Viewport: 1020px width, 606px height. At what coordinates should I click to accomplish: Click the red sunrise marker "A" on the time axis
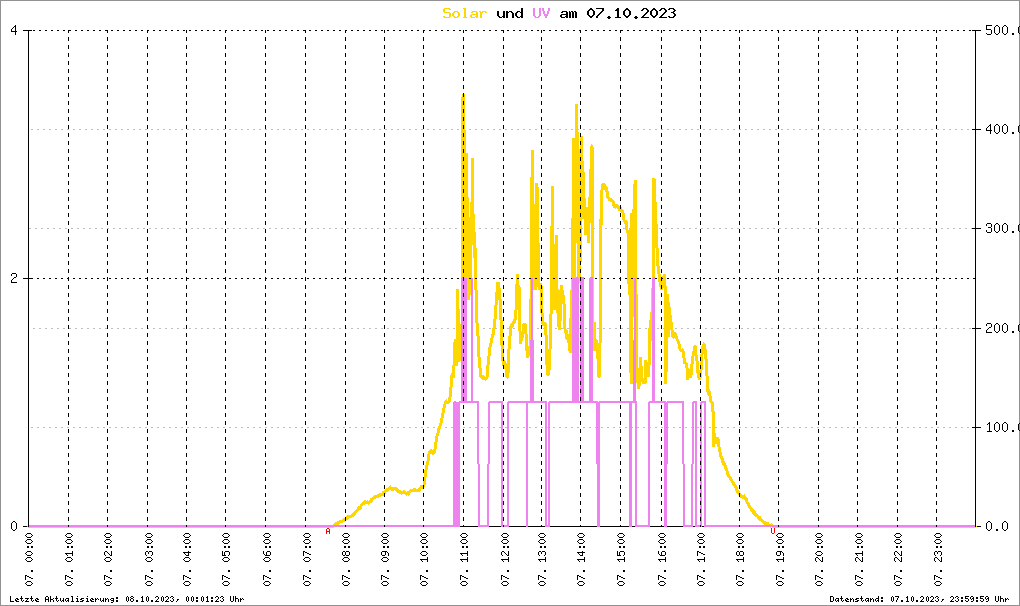[x=328, y=531]
